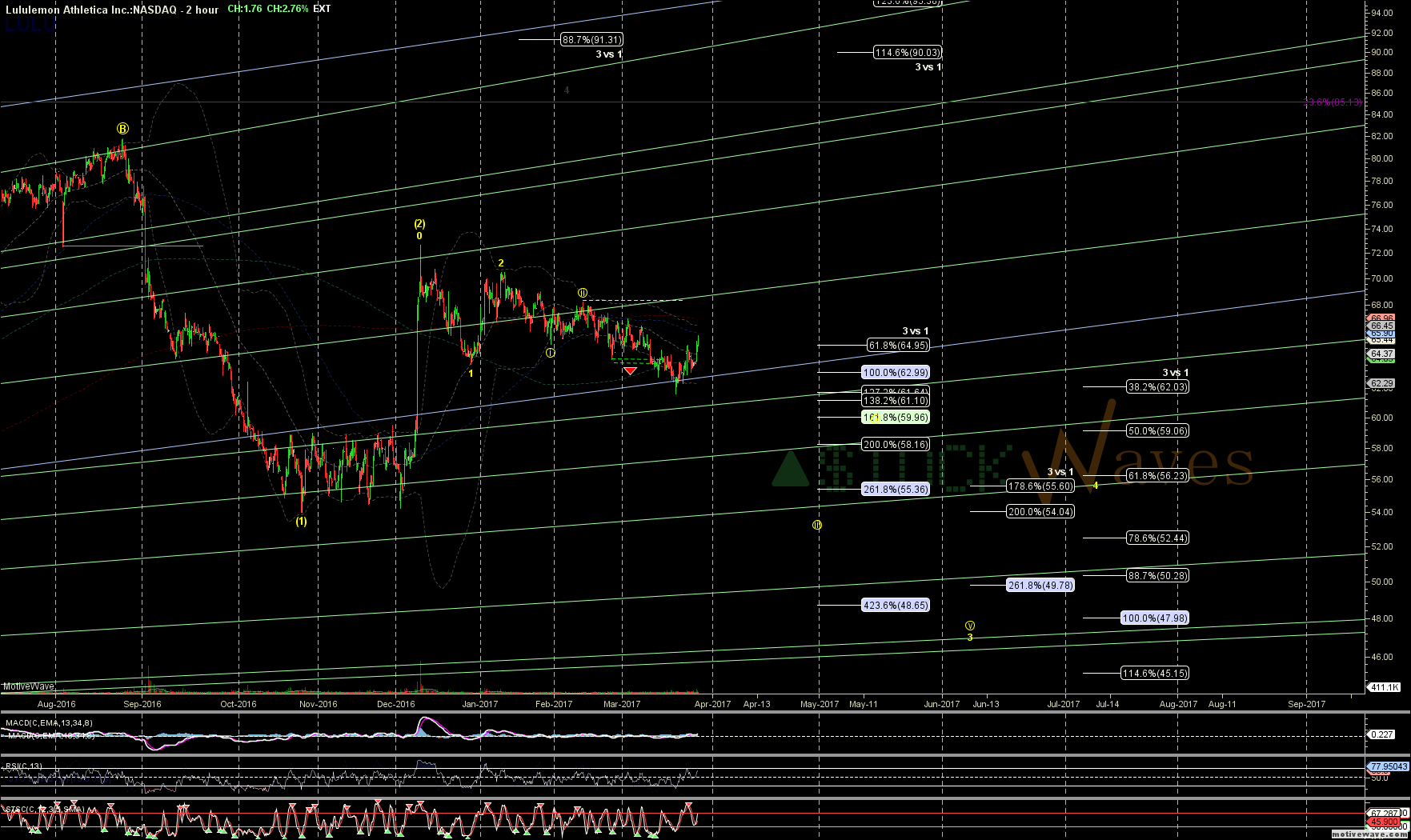Select the 261.8%(49.78) Fibonacci label

click(x=1040, y=586)
